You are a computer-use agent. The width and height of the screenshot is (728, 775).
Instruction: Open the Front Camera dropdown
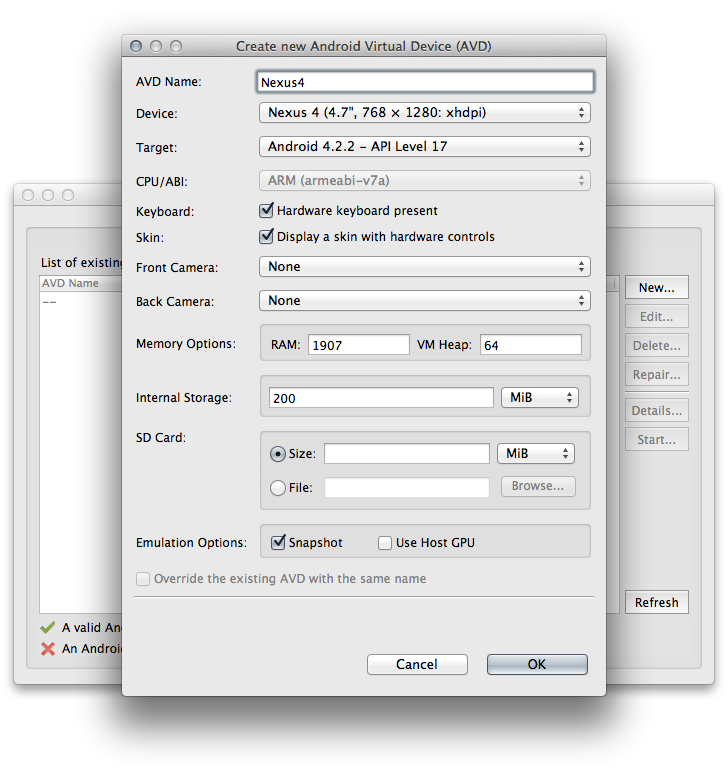coord(425,267)
